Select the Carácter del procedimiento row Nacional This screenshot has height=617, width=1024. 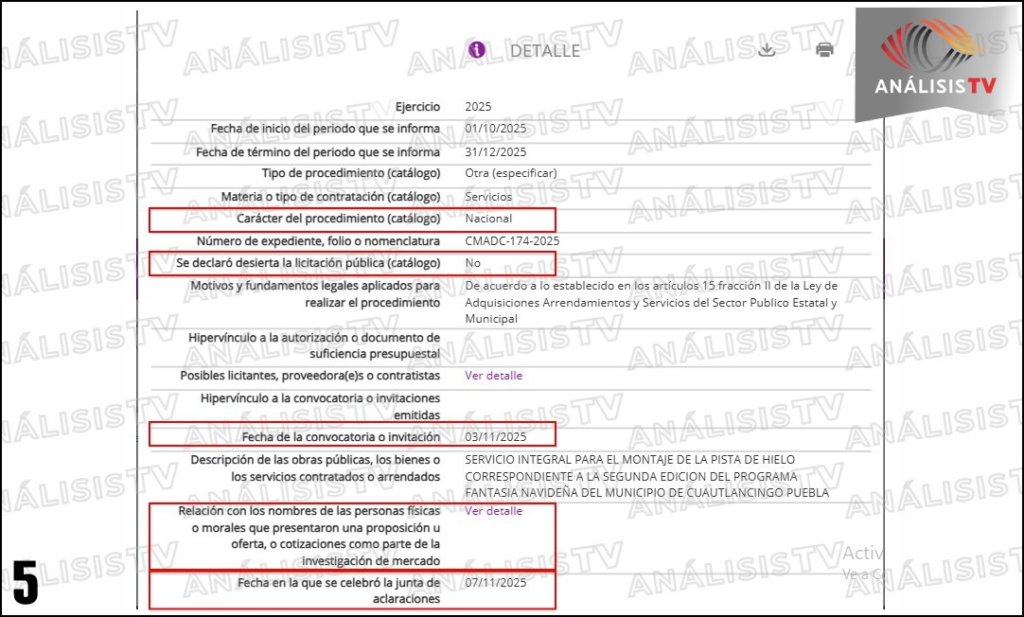pyautogui.click(x=352, y=219)
